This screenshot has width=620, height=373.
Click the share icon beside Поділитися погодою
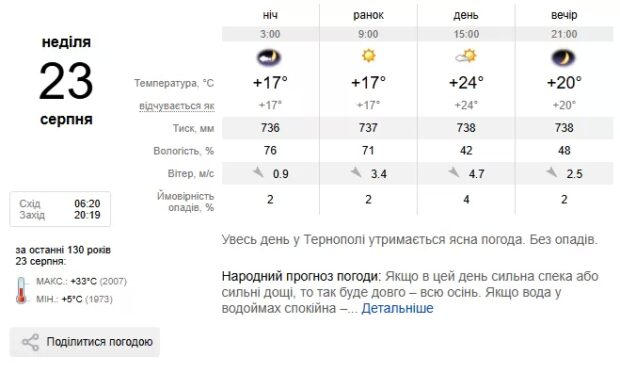pos(30,342)
